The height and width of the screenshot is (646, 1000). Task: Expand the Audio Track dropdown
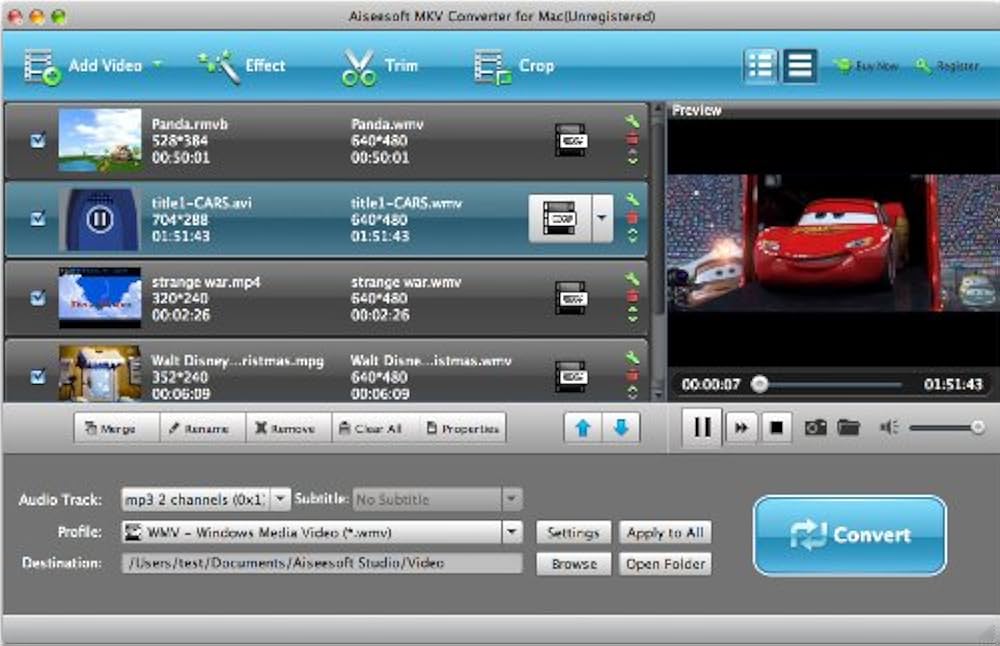[x=280, y=499]
